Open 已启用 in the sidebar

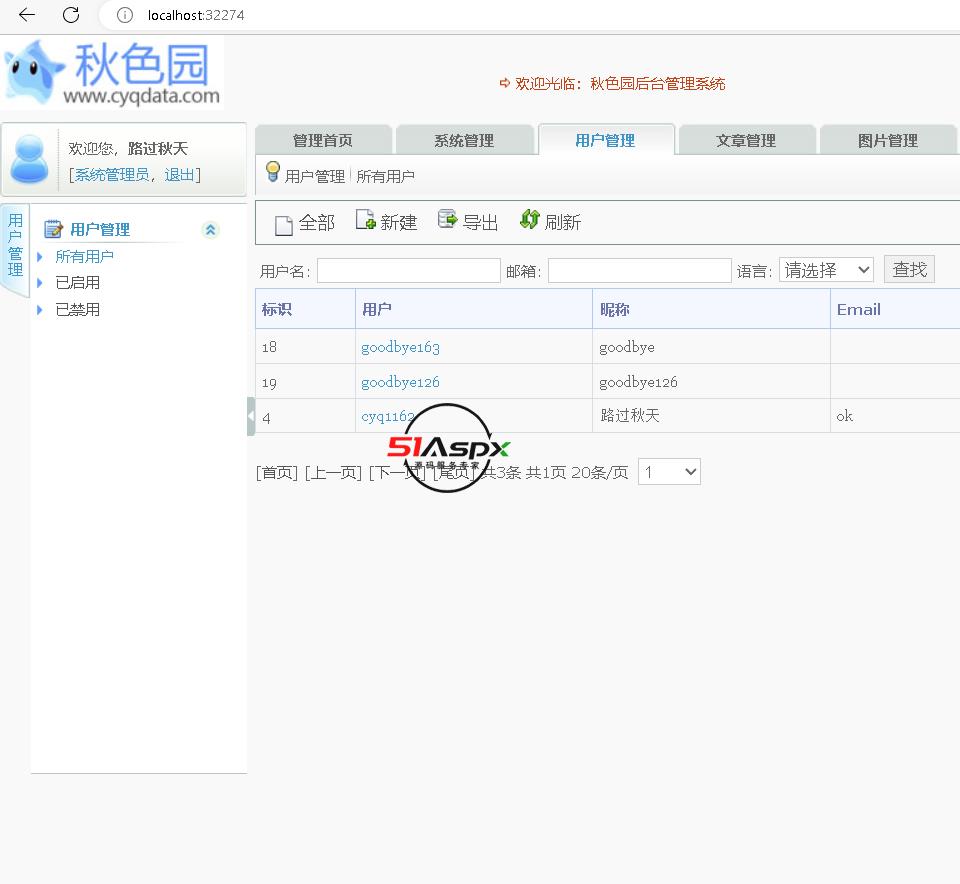click(77, 283)
